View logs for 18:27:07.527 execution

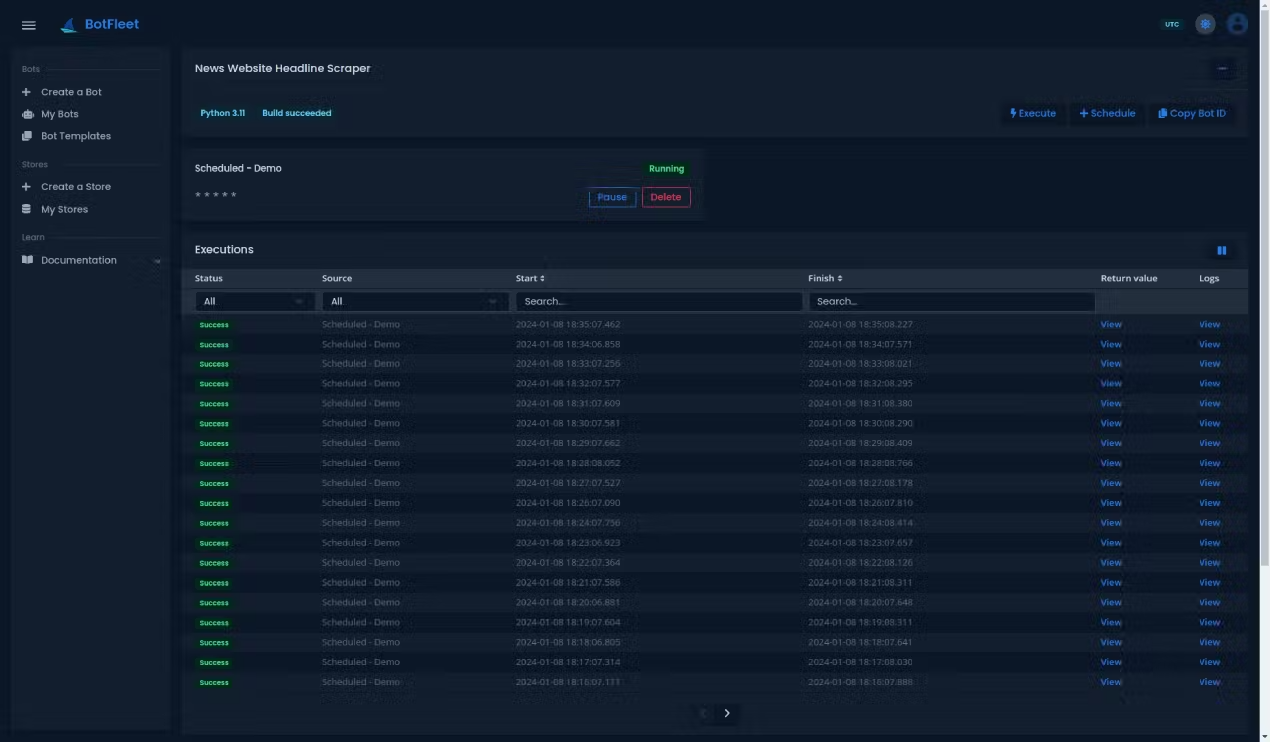click(1209, 483)
